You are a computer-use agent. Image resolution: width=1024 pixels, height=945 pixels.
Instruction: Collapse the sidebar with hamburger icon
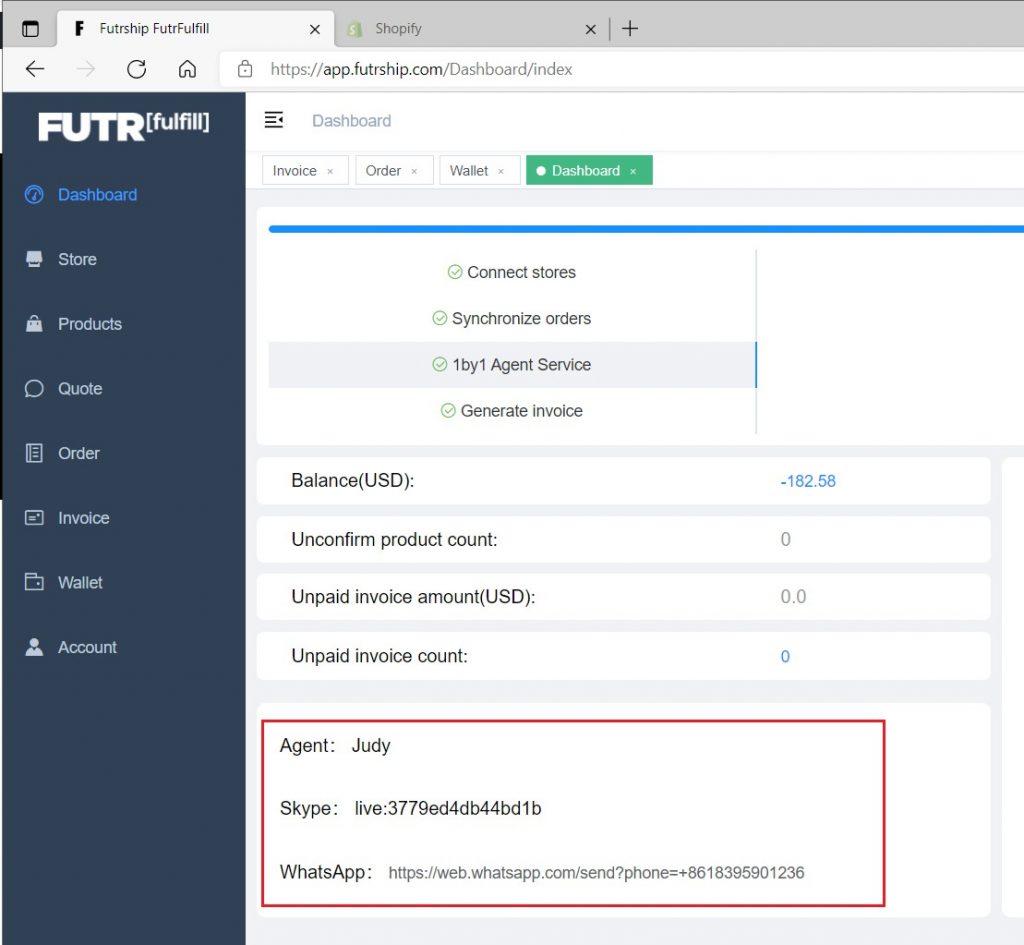pos(274,120)
